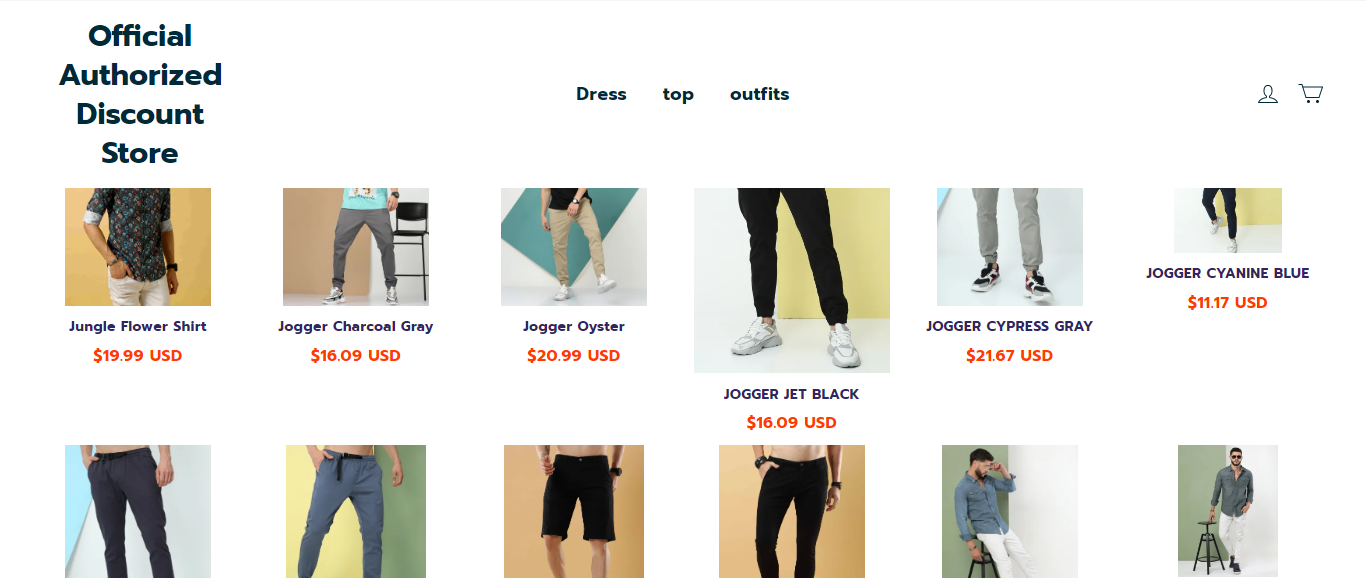Screen dimensions: 1366x578
Task: Open the outfits menu item
Action: coord(759,94)
